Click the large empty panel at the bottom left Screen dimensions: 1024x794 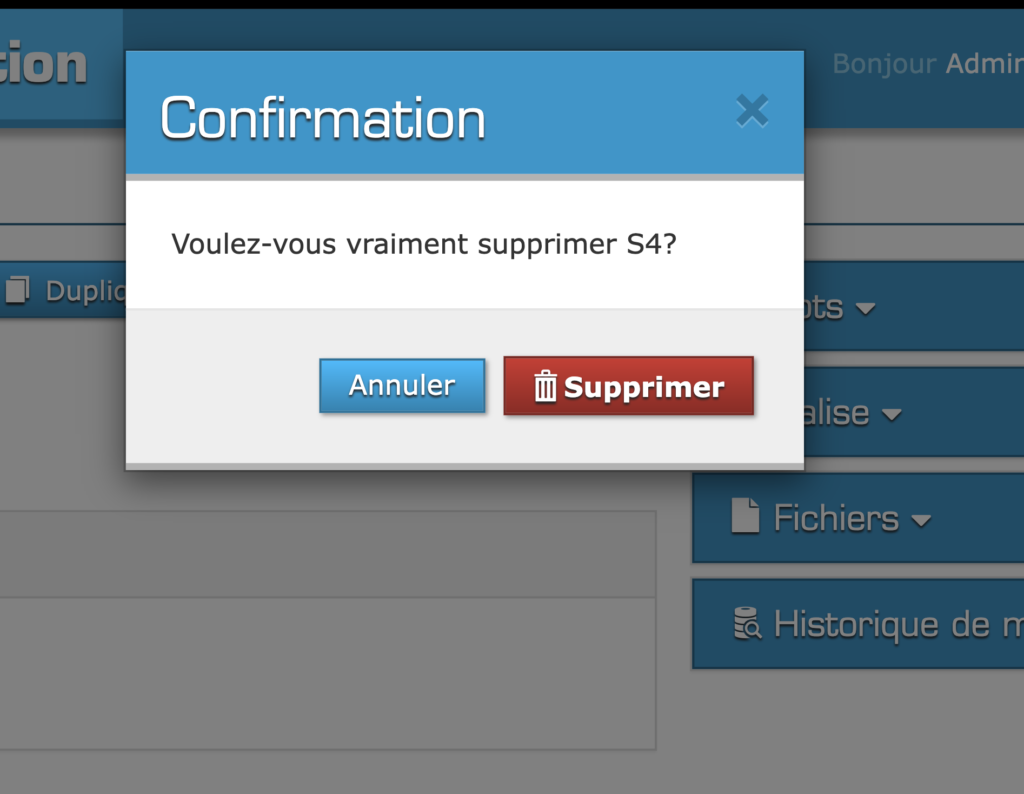coord(328,673)
